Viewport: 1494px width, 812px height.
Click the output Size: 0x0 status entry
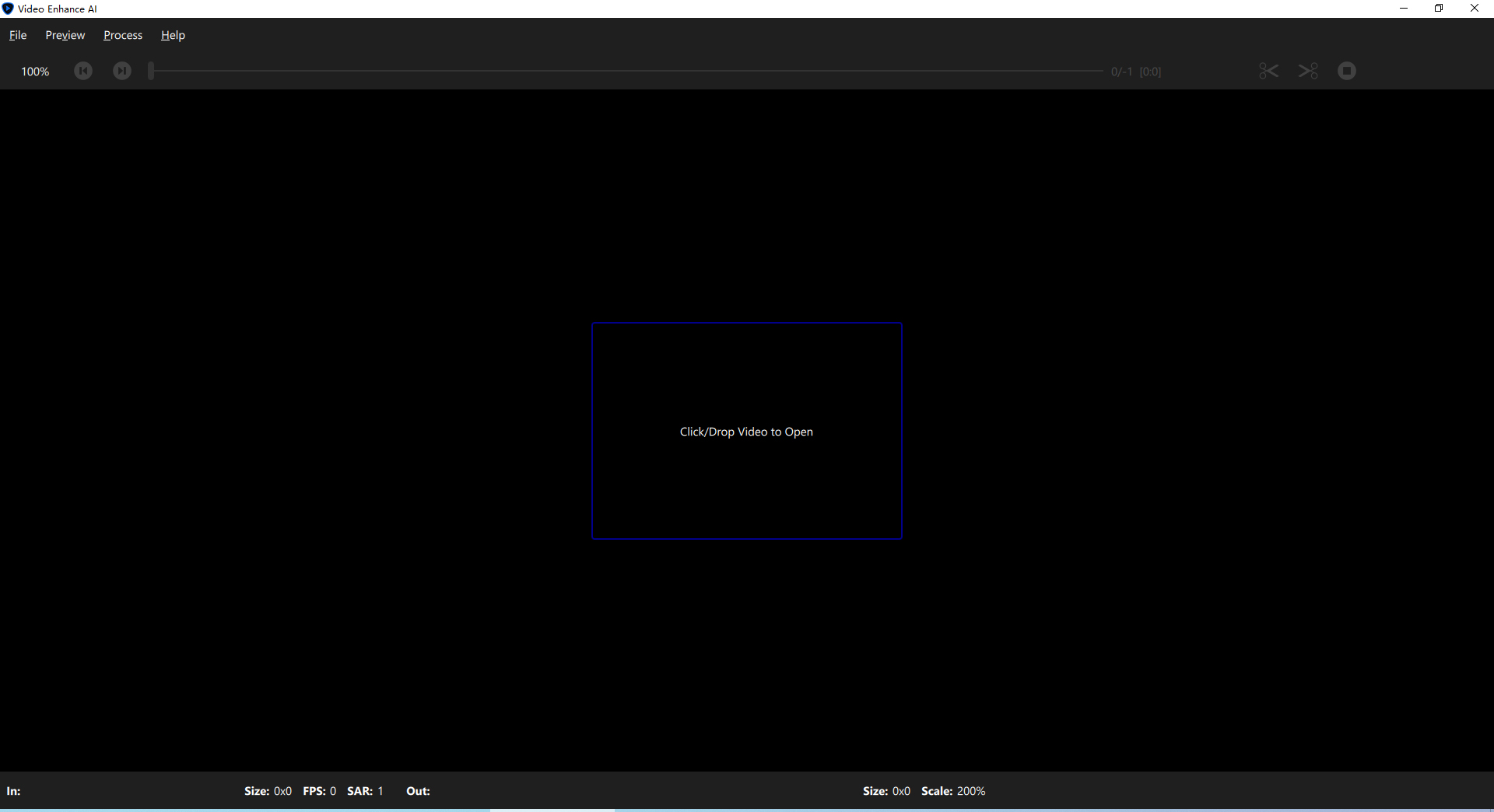click(886, 791)
